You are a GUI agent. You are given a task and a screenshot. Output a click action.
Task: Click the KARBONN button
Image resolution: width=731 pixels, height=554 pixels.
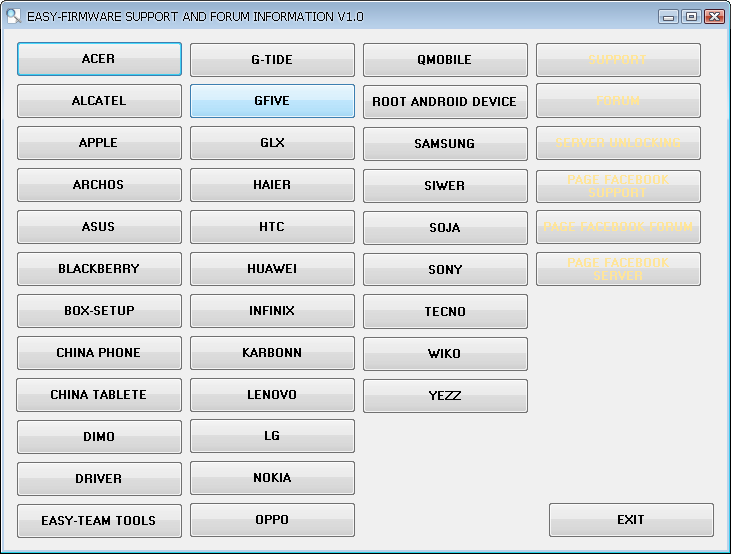click(272, 353)
